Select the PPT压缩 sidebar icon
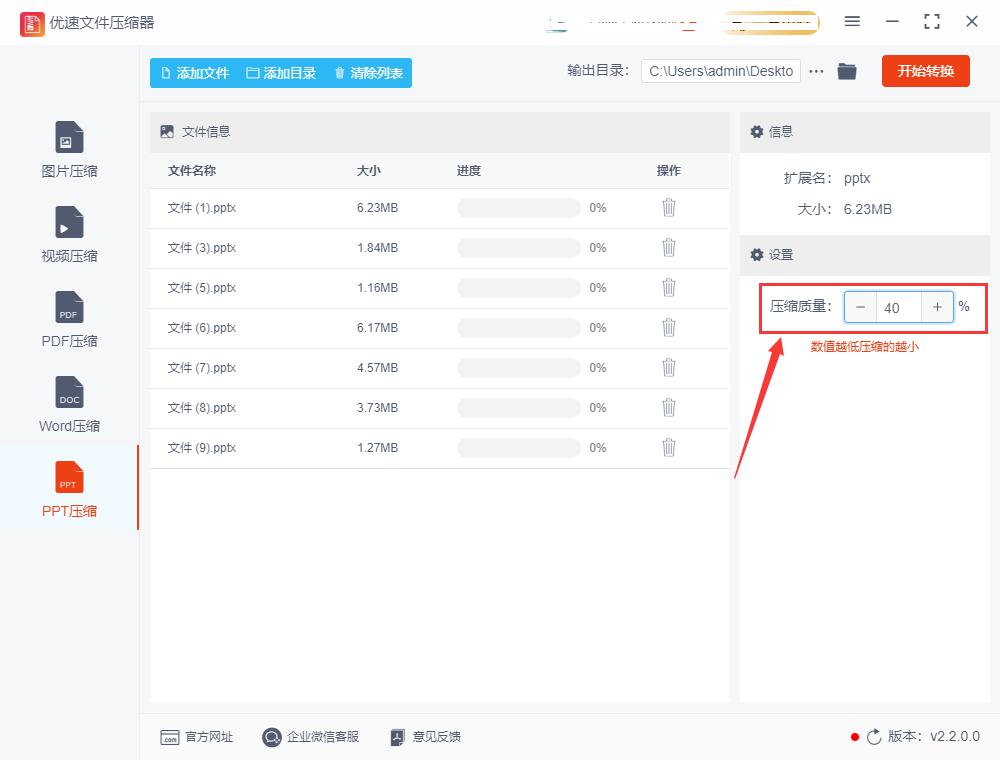Screen dimensions: 1000x760 point(68,488)
